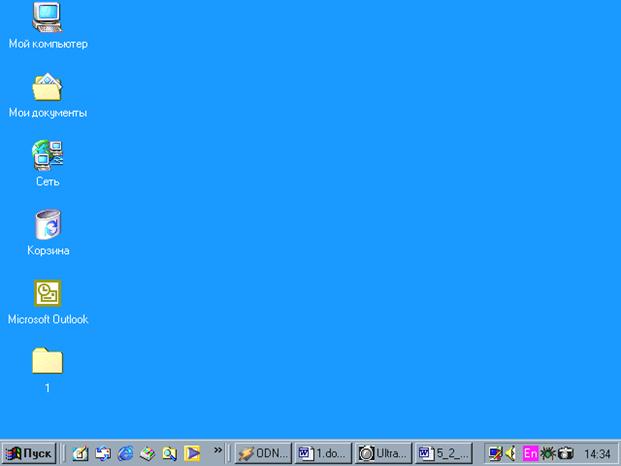The width and height of the screenshot is (621, 466).
Task: Click the Microsoft Outlook label text
Action: coord(48,319)
